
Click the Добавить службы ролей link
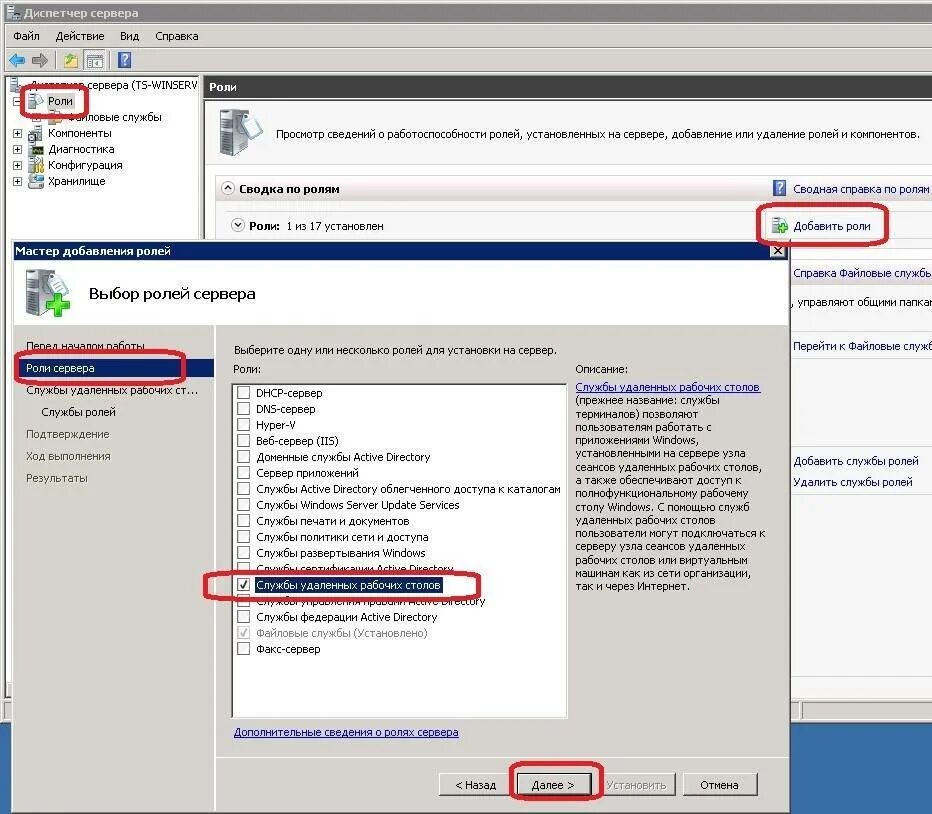(x=856, y=461)
